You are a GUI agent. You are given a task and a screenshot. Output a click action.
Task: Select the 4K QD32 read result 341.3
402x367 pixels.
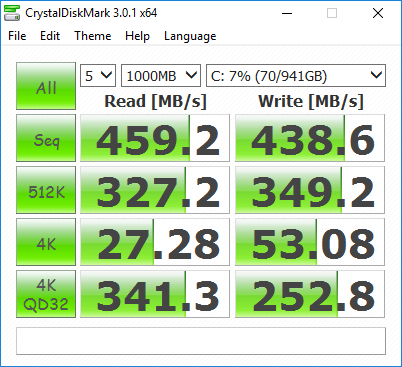[x=155, y=294]
